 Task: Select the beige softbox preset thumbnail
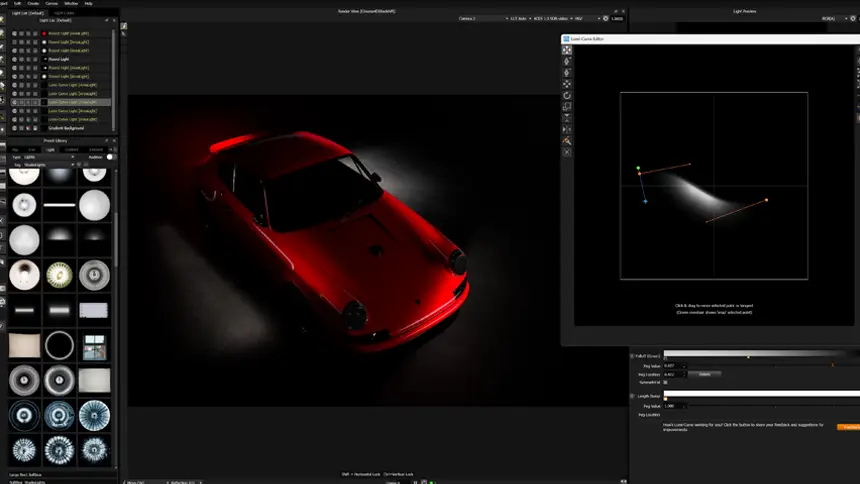(x=24, y=345)
